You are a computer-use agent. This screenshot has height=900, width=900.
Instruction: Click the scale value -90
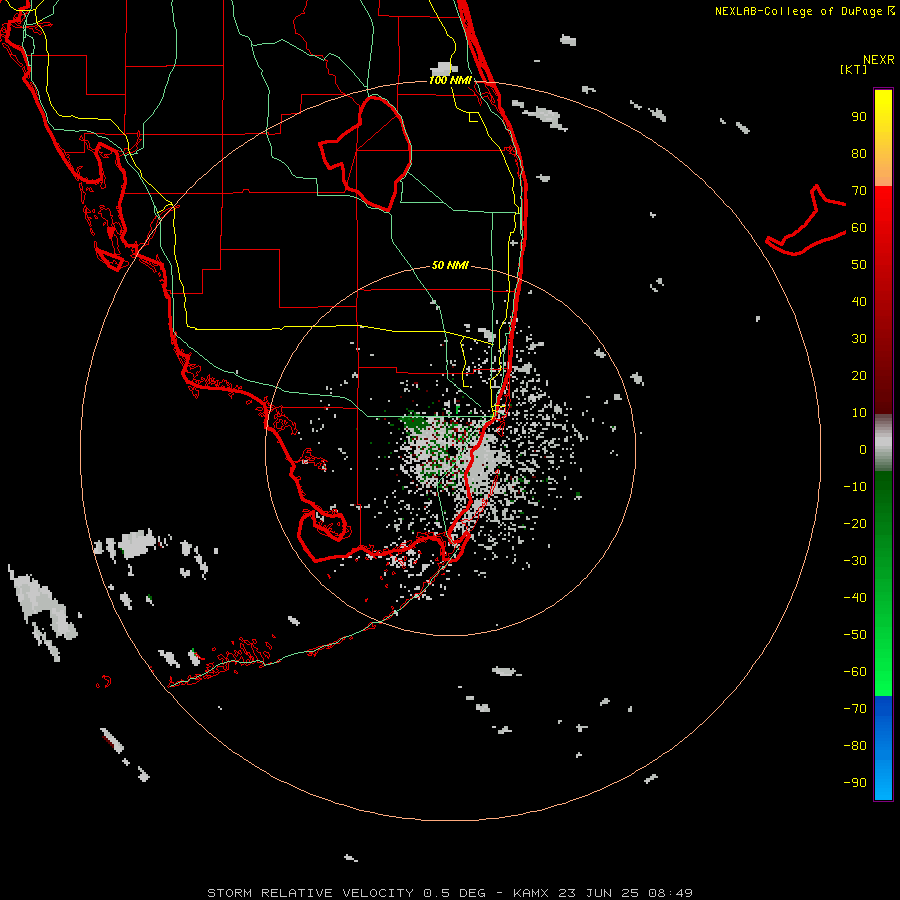(855, 783)
